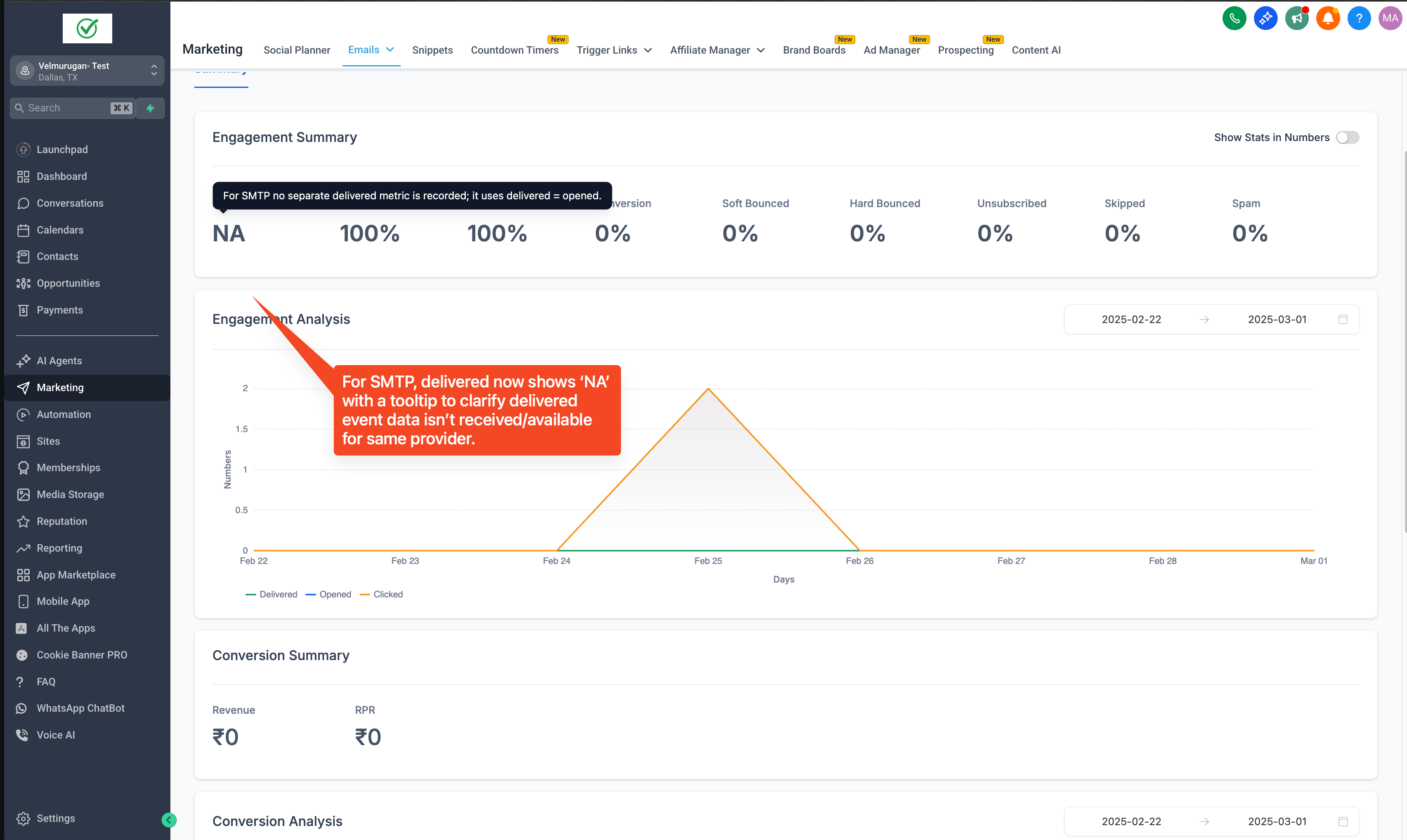Open the orange notifications bell
The image size is (1407, 840).
(1328, 18)
